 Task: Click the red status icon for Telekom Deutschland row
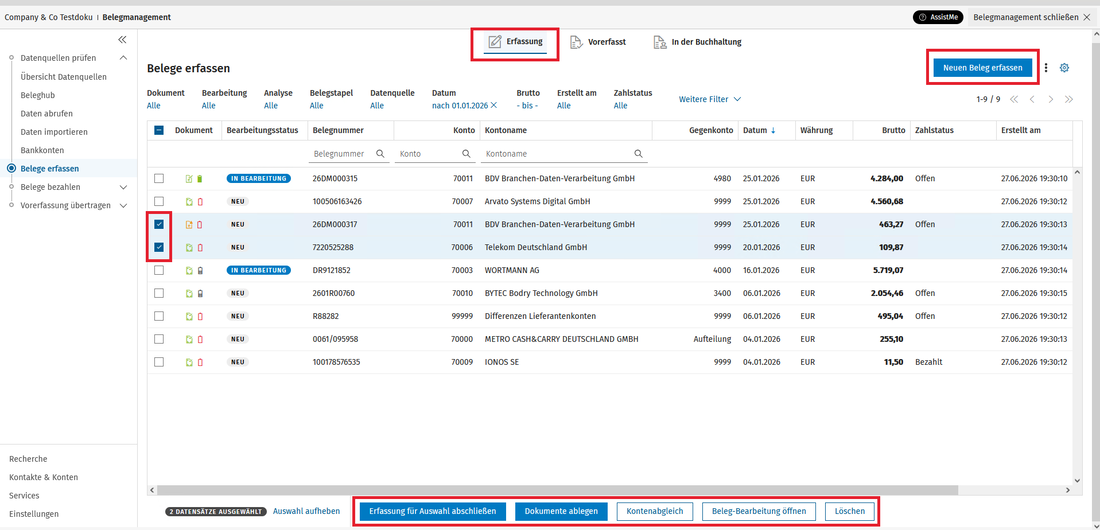[x=199, y=247]
